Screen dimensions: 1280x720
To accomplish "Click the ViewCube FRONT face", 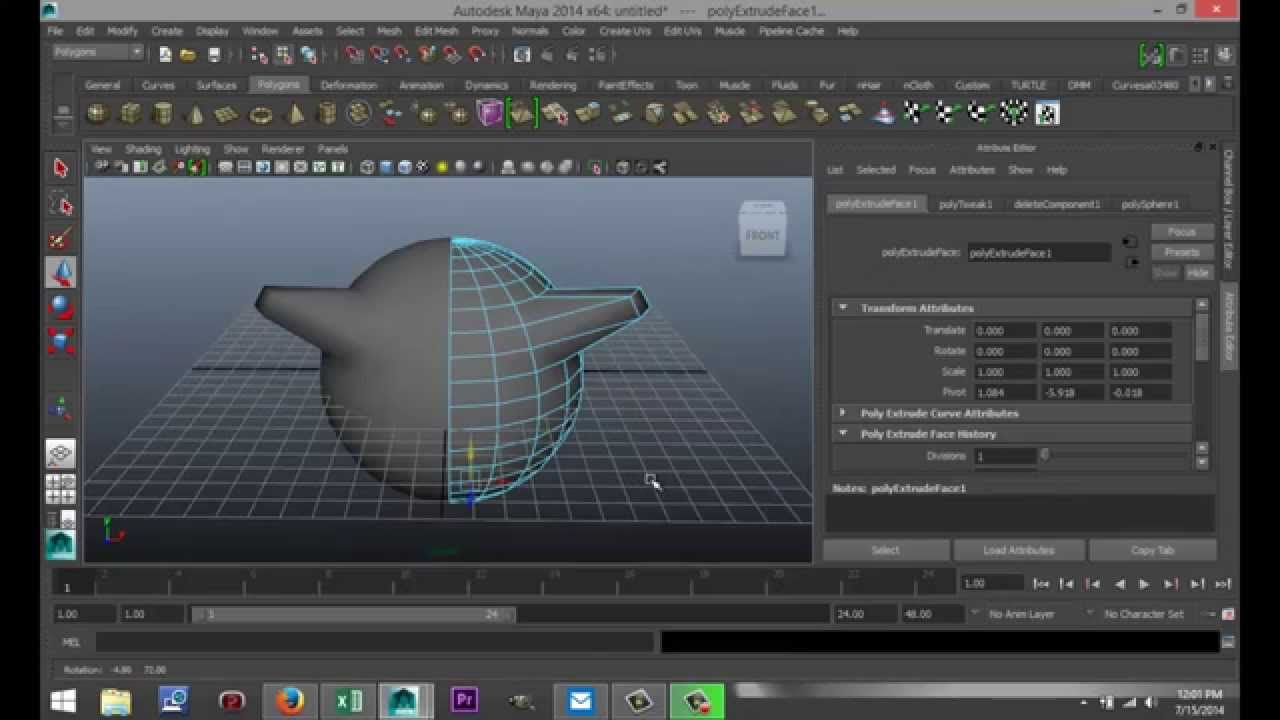I will pyautogui.click(x=762, y=234).
